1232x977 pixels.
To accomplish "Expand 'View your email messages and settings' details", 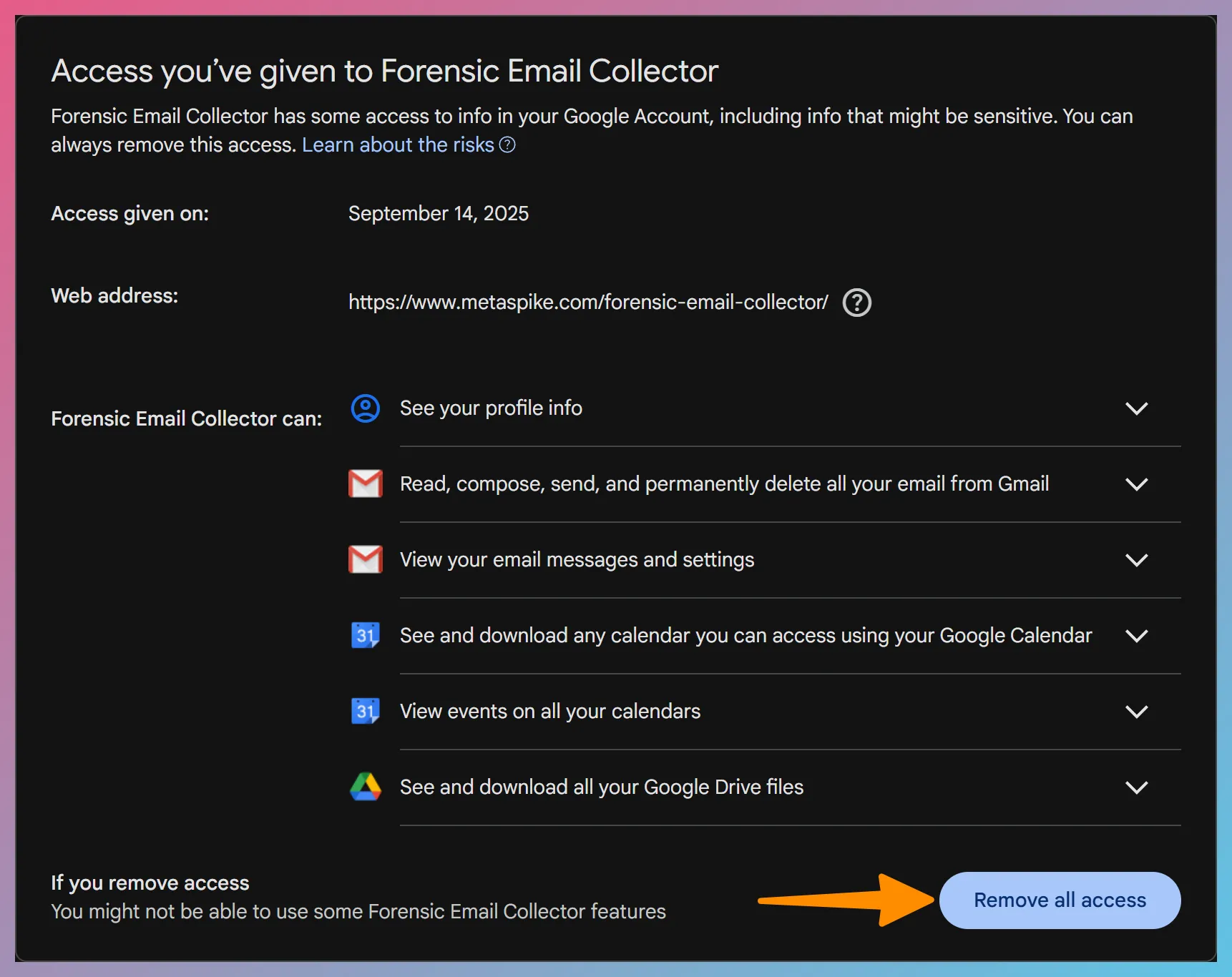I will pyautogui.click(x=1137, y=560).
